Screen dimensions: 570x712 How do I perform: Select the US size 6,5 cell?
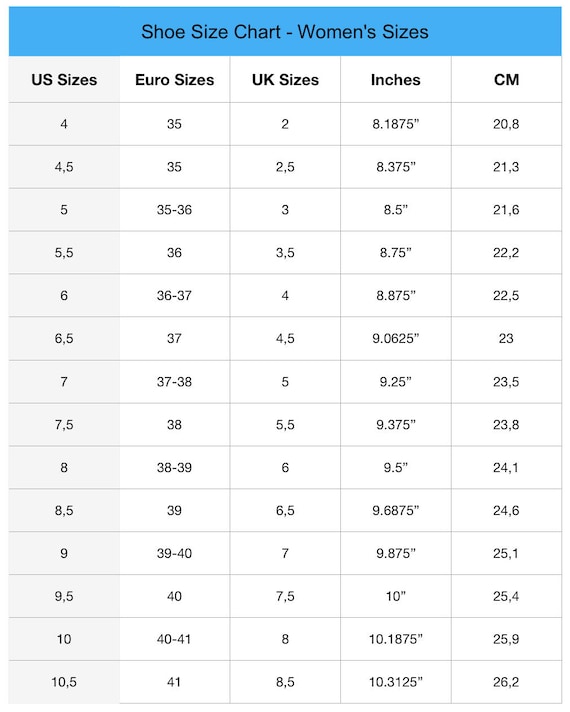(64, 338)
